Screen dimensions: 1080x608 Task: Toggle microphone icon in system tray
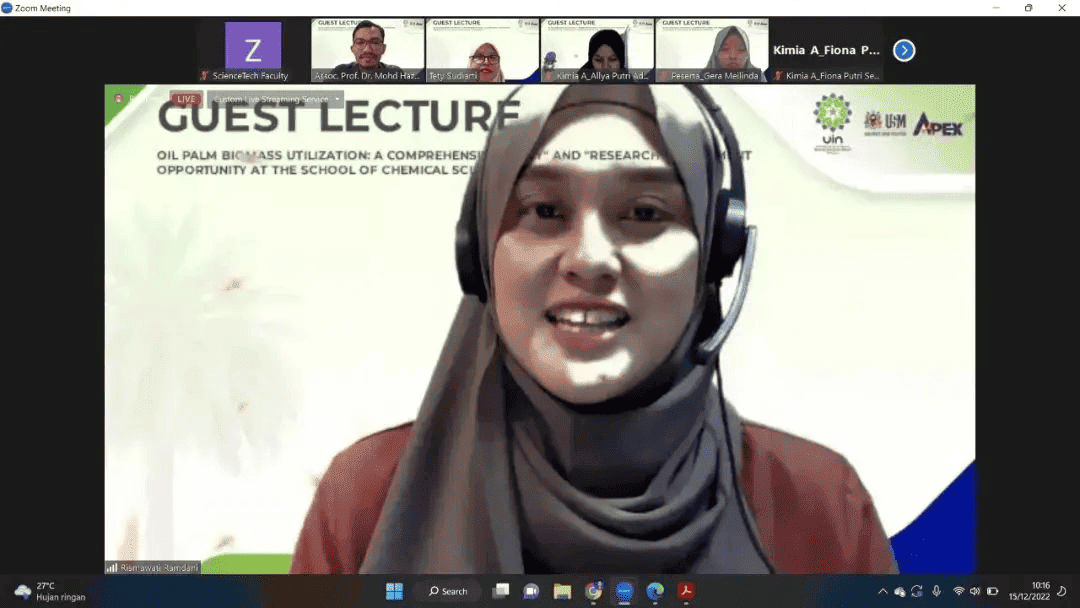click(x=936, y=591)
